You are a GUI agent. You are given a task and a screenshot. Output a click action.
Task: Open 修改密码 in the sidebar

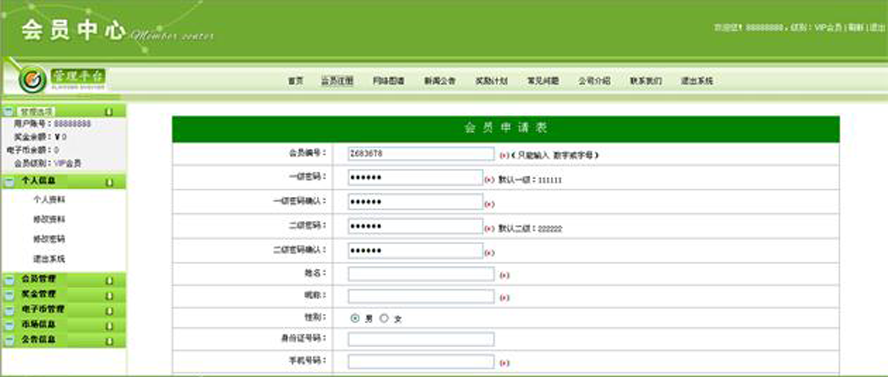tap(49, 239)
